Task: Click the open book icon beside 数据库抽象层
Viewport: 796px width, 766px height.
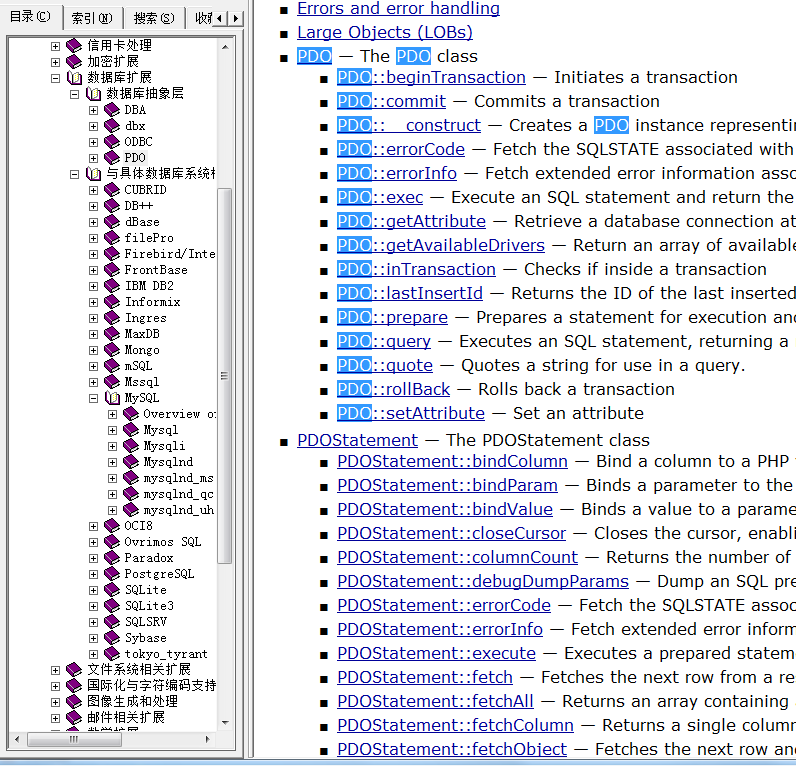Action: [x=93, y=94]
